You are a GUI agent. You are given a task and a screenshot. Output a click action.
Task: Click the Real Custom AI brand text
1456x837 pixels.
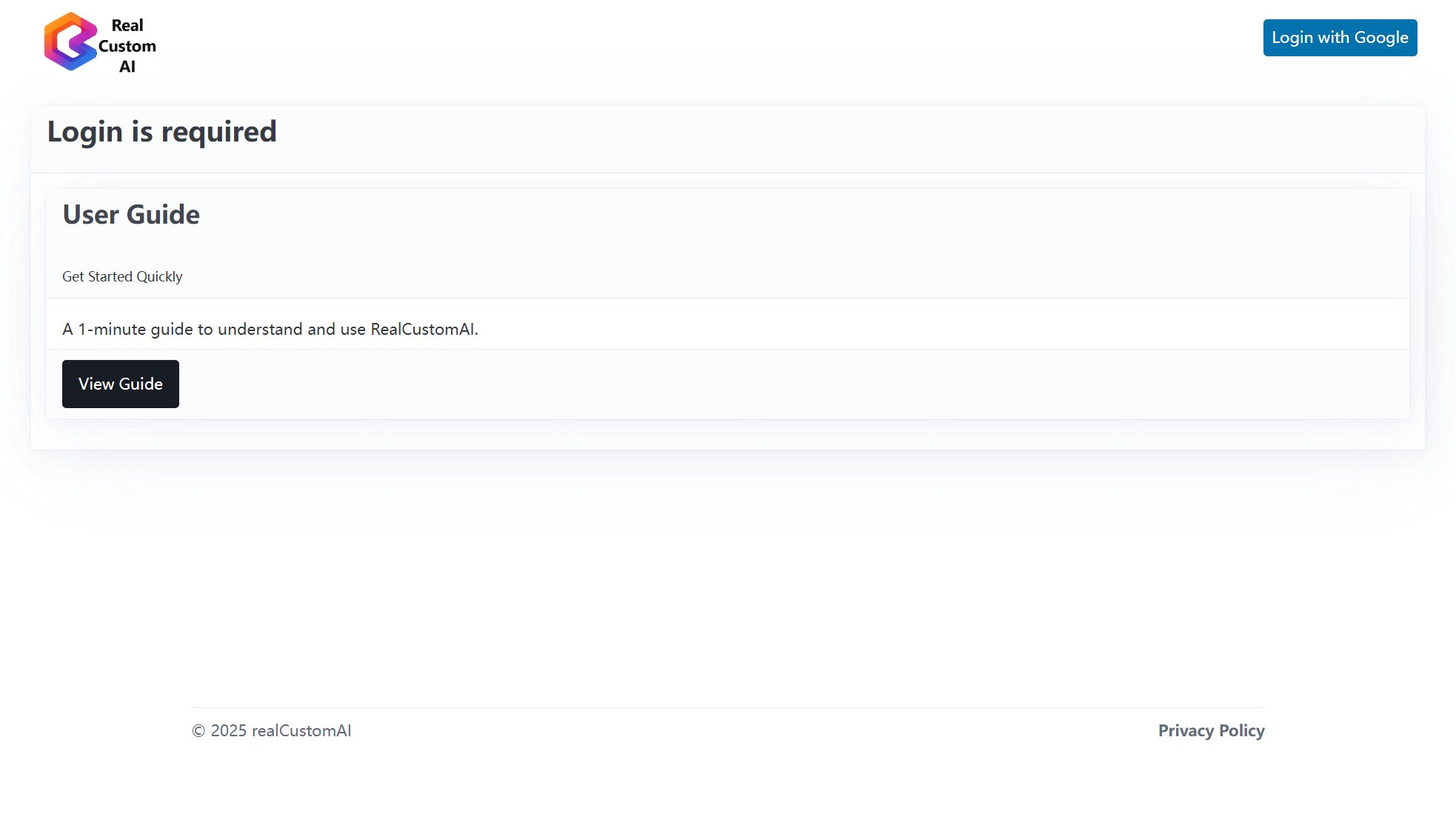pos(127,46)
